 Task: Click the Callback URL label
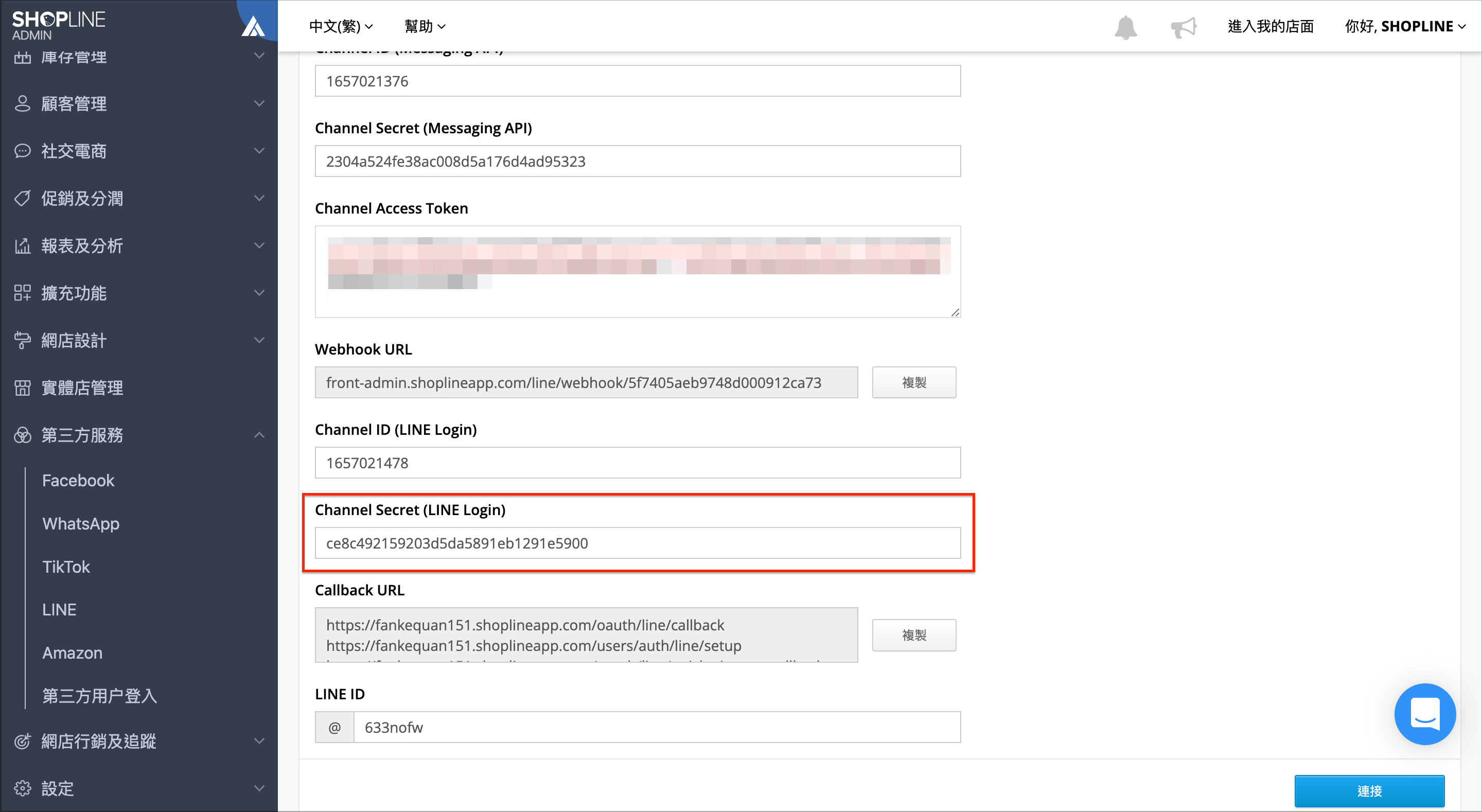(x=360, y=590)
